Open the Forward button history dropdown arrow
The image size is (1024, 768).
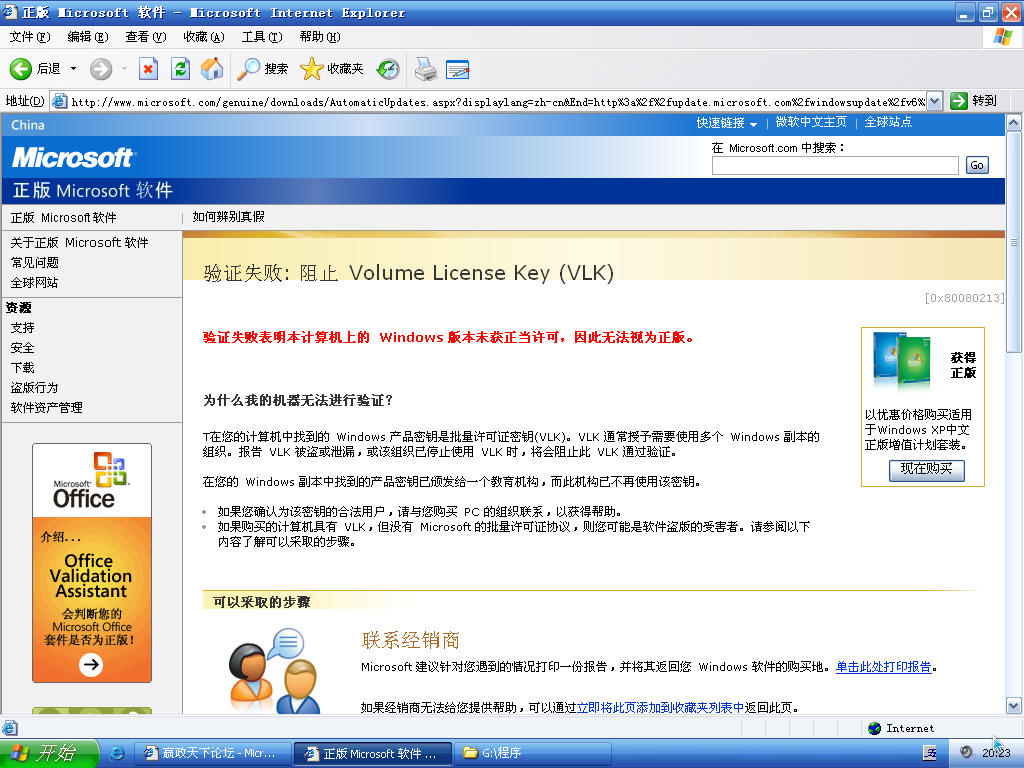[124, 69]
